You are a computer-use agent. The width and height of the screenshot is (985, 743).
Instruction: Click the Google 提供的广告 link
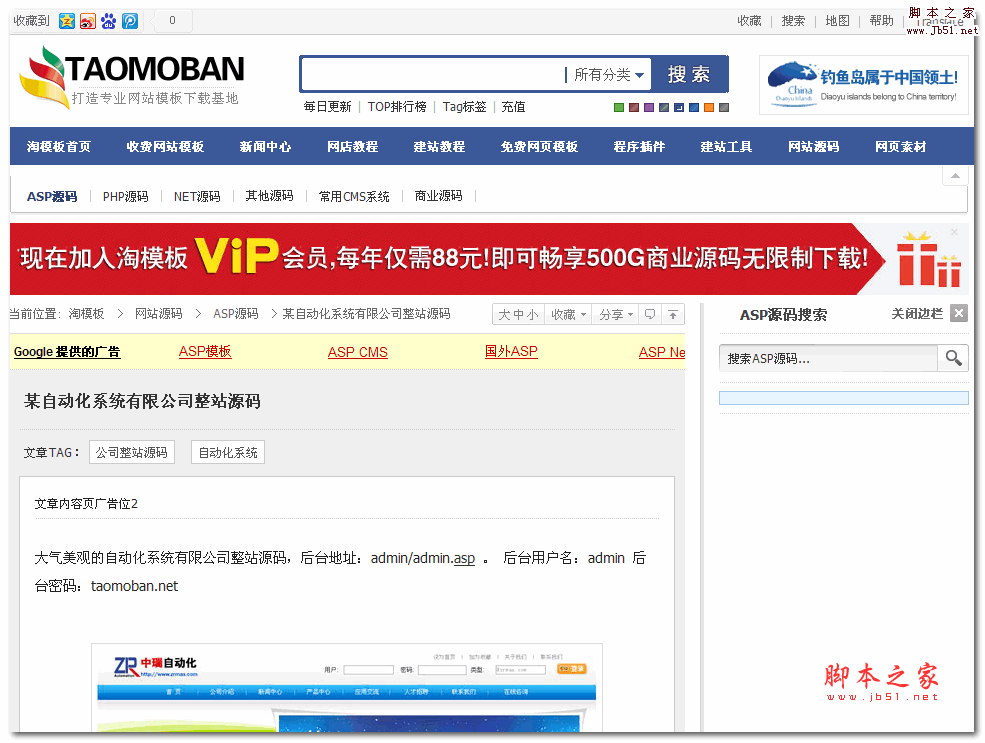(67, 352)
